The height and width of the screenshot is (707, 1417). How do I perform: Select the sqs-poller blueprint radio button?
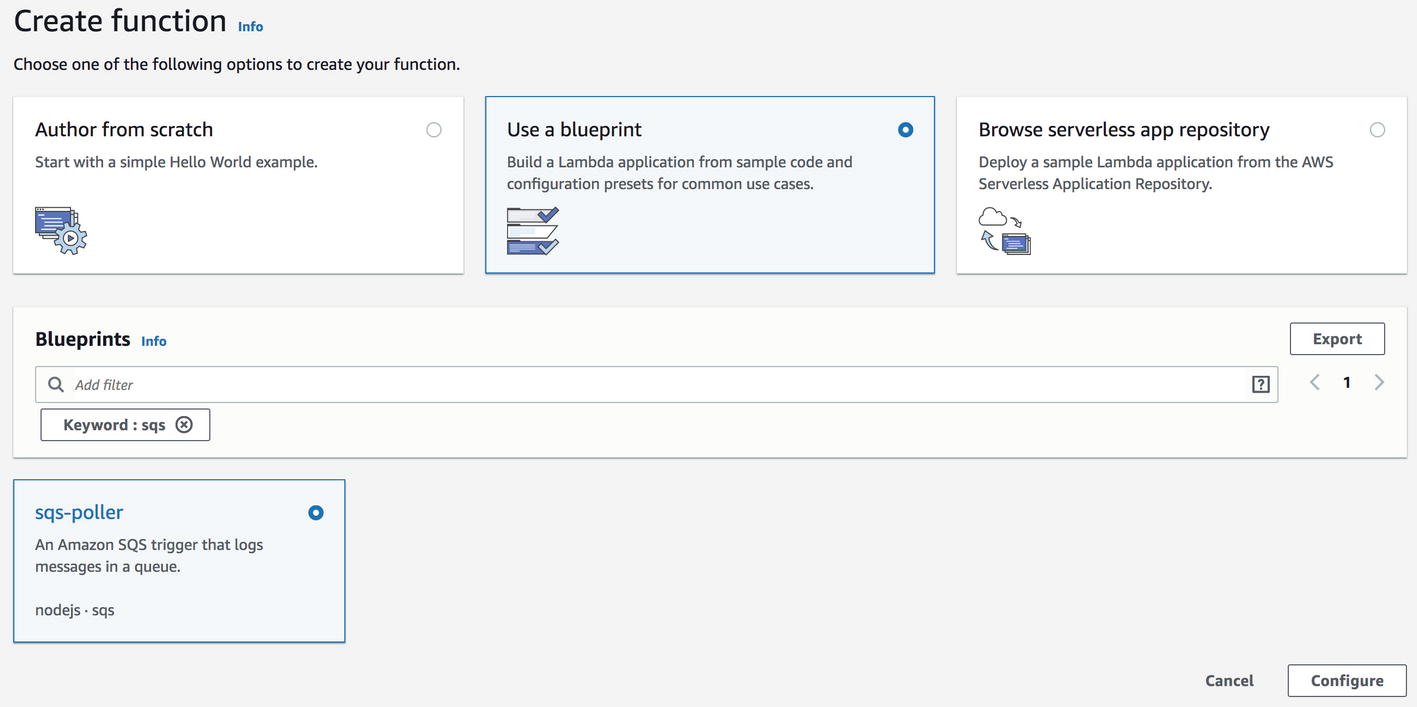point(315,512)
